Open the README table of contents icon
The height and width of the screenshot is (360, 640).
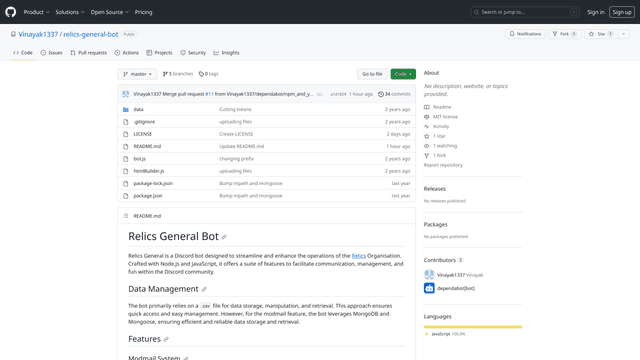pos(126,216)
